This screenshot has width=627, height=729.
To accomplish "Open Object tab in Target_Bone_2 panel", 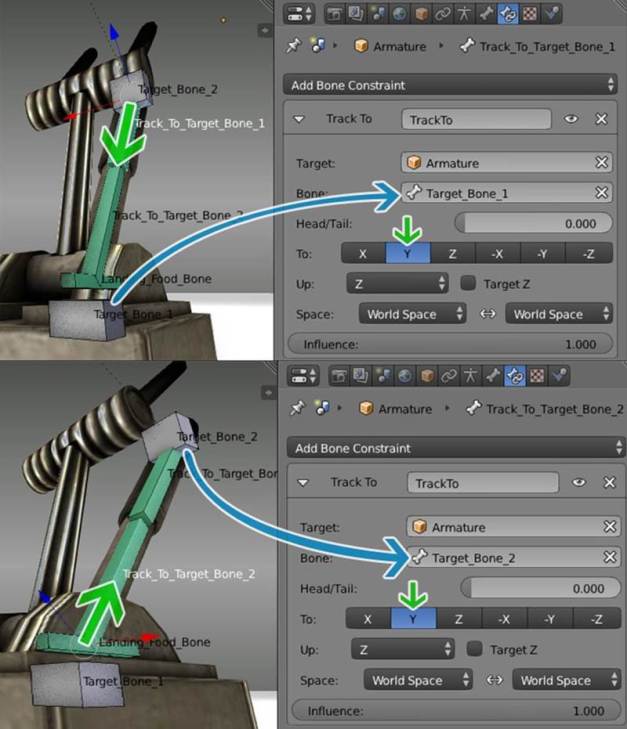I will [427, 376].
